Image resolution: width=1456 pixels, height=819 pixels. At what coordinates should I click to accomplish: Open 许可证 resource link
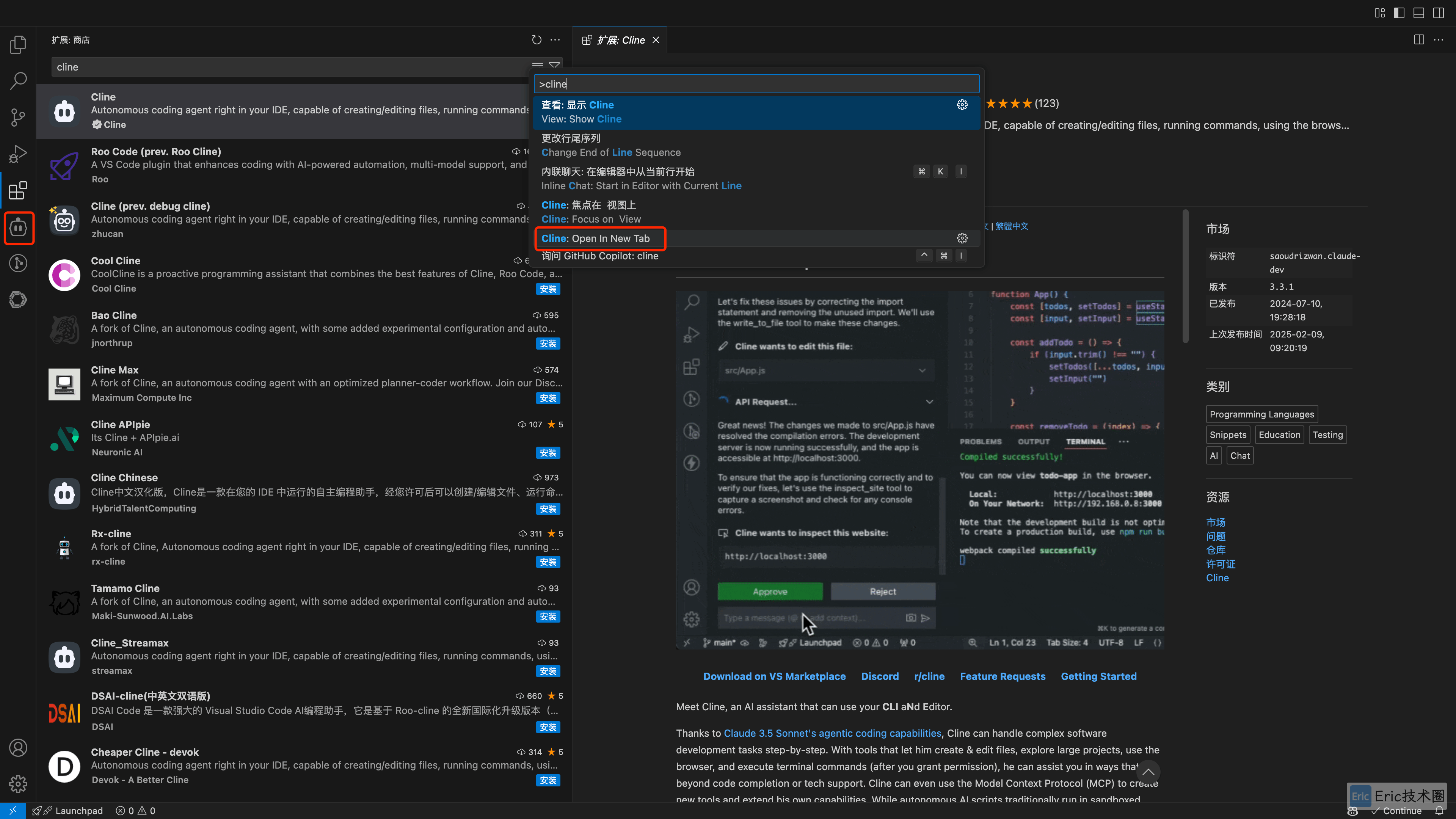(x=1221, y=564)
